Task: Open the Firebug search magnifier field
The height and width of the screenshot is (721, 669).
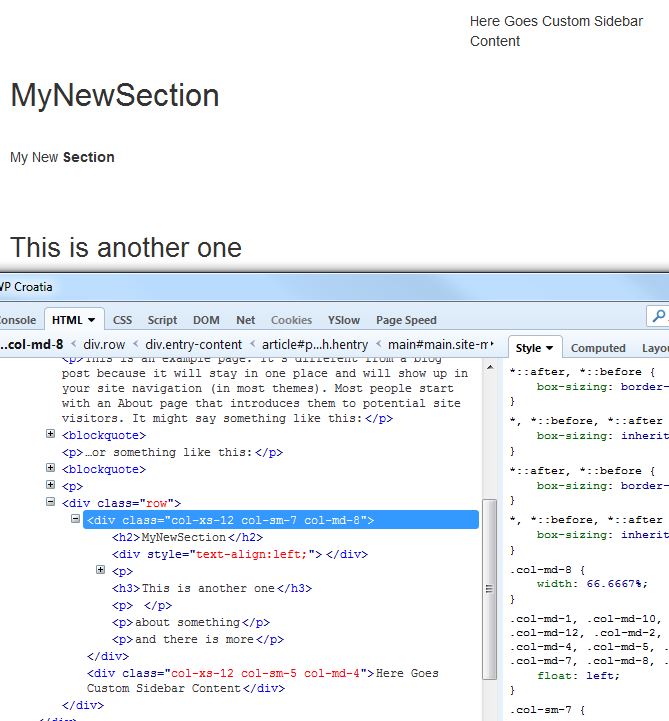Action: pos(659,316)
